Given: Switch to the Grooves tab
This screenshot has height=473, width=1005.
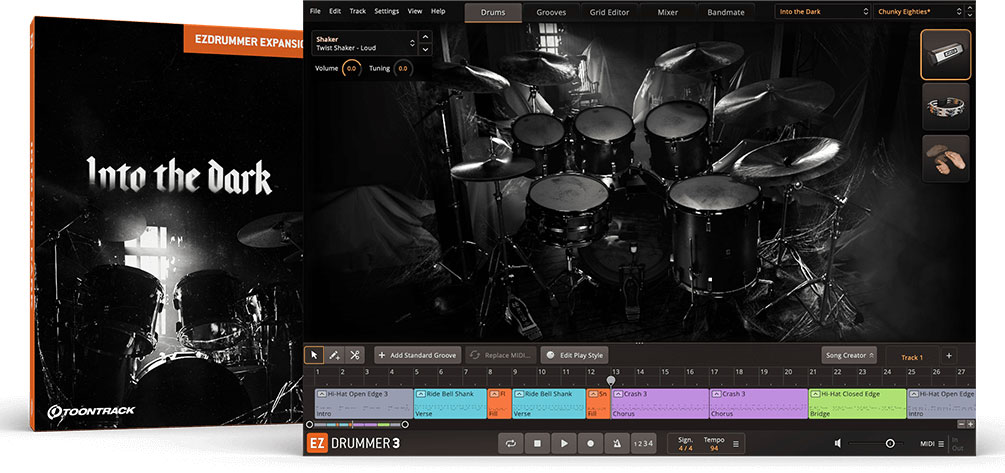Looking at the screenshot, I should click(x=551, y=12).
